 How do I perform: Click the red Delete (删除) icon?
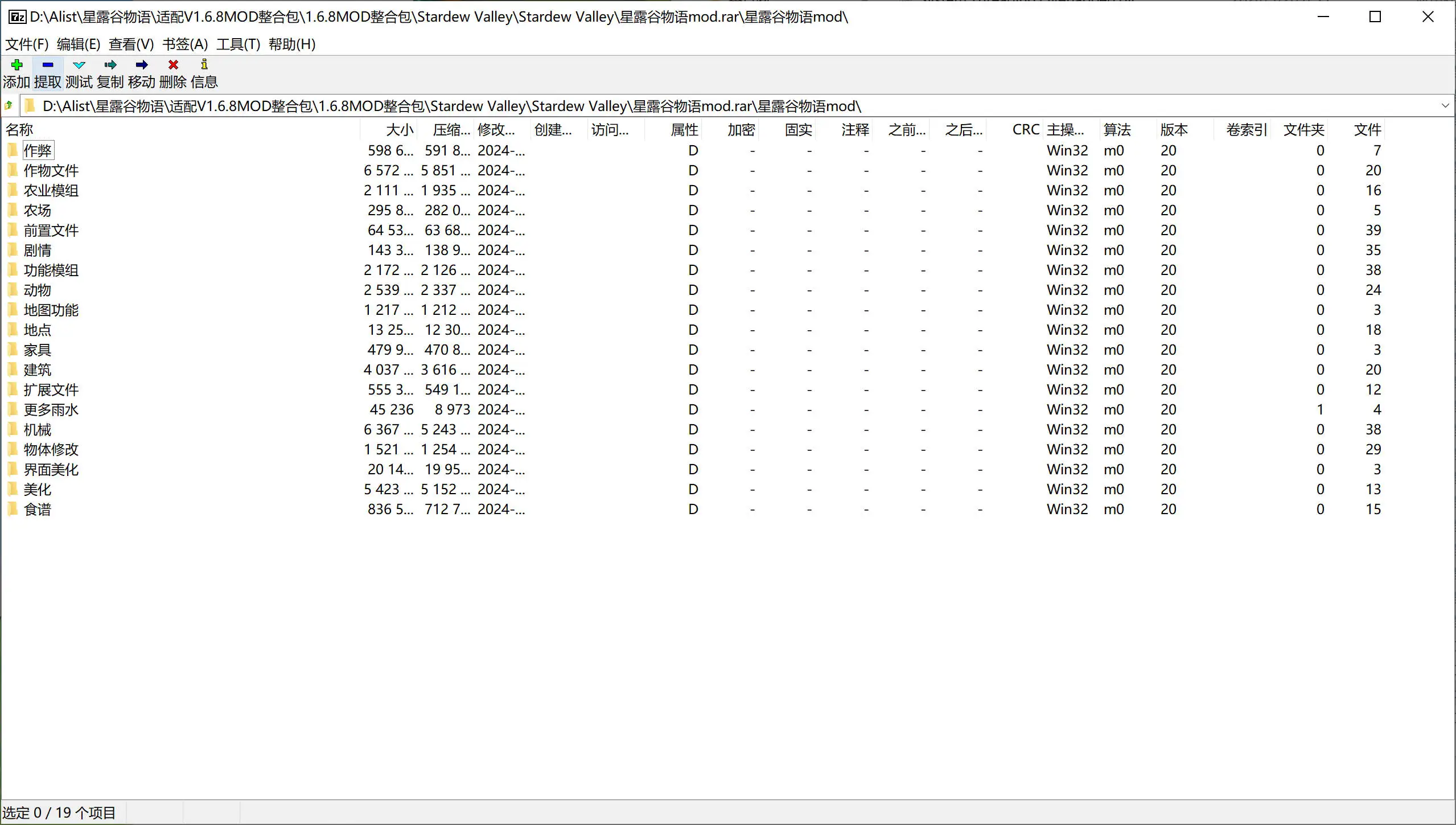coord(173,65)
